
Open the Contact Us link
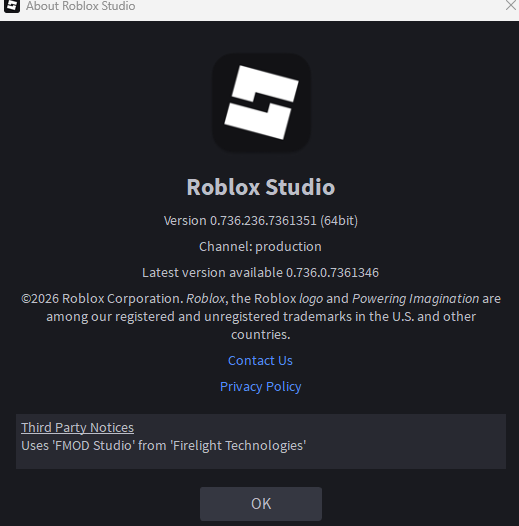point(260,361)
